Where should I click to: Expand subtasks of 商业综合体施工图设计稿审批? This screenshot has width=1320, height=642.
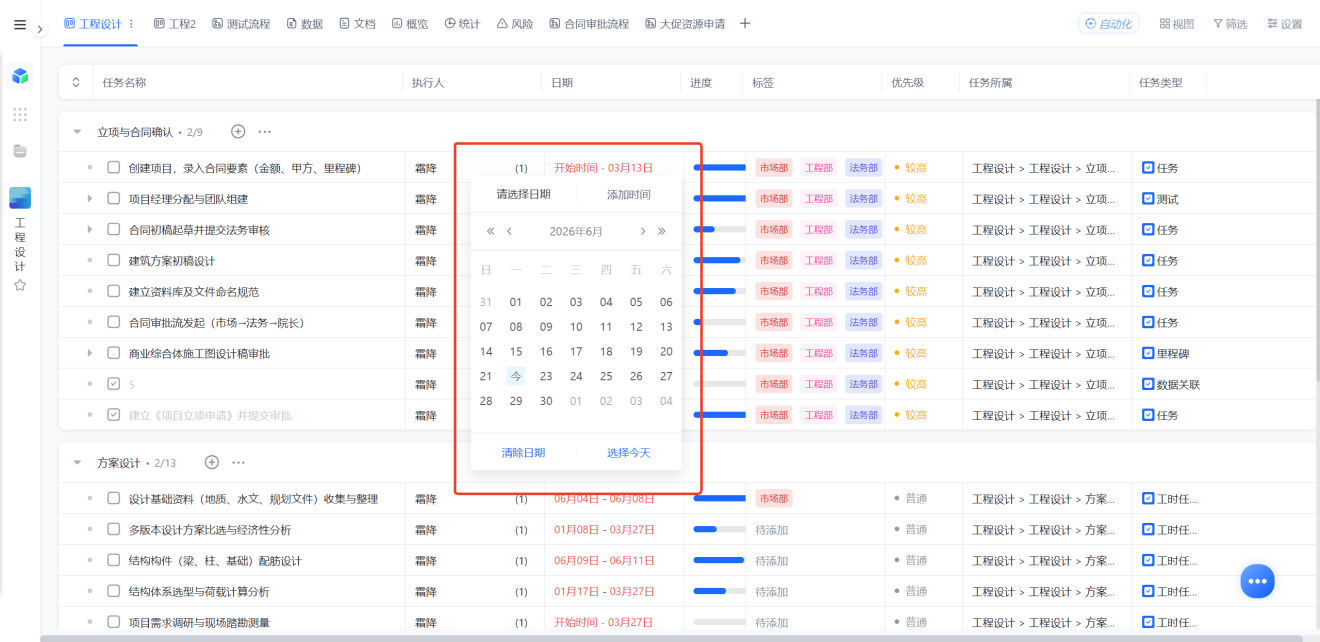[90, 354]
